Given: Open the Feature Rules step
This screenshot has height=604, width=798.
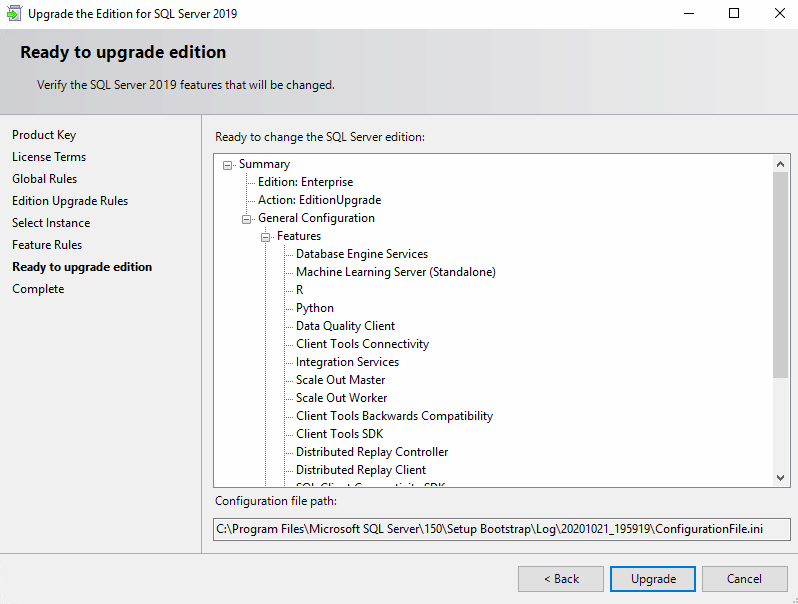Looking at the screenshot, I should click(x=47, y=245).
